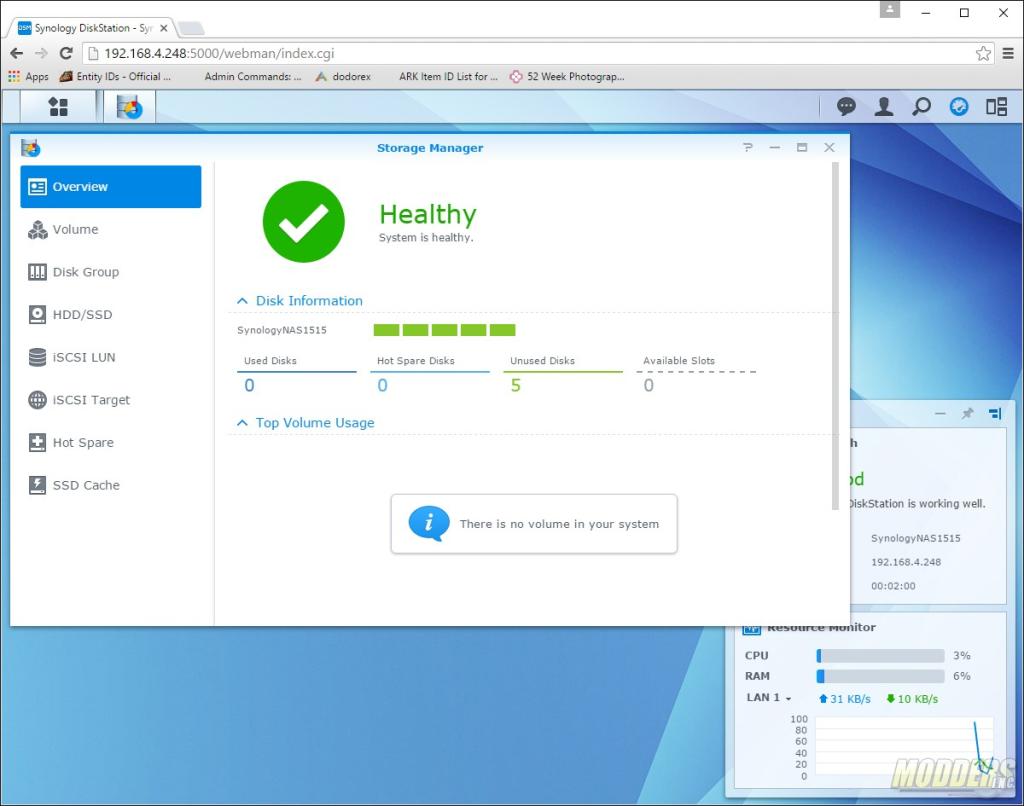1024x806 pixels.
Task: Collapse the Top Volume Usage section
Action: (242, 423)
